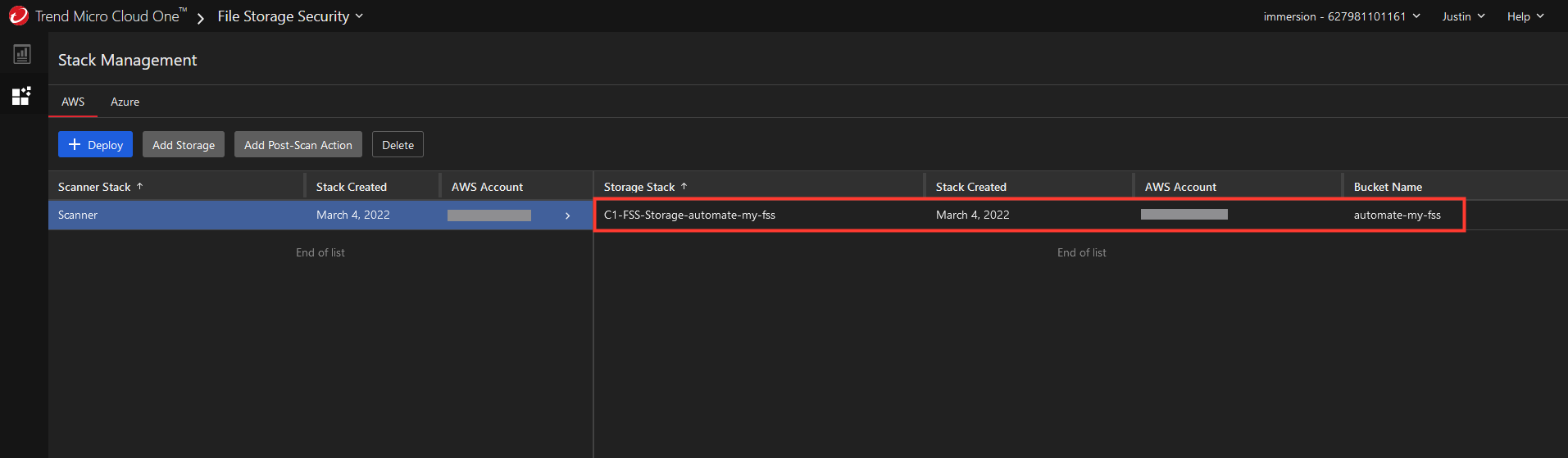Click scanner Stack Created column header

352,187
